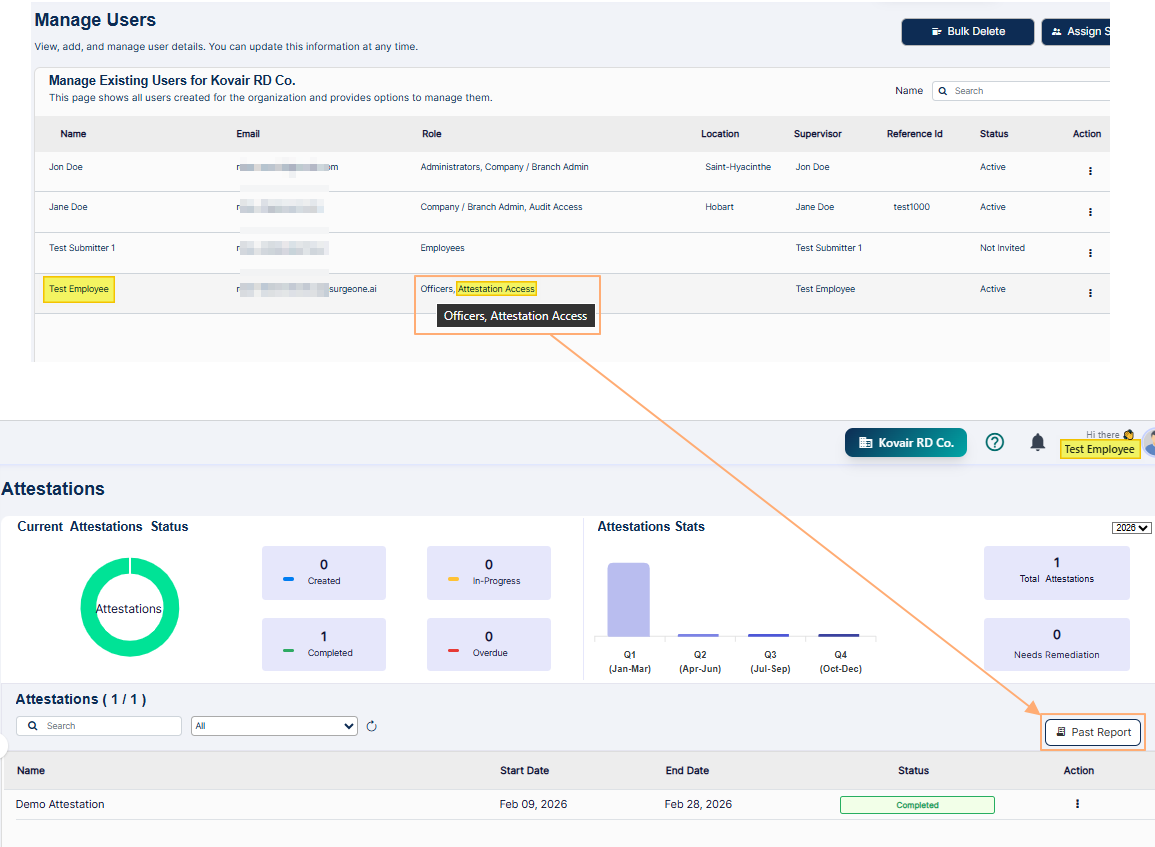This screenshot has height=847, width=1155.
Task: Open the action menu for Jane Doe's row
Action: tap(1090, 211)
